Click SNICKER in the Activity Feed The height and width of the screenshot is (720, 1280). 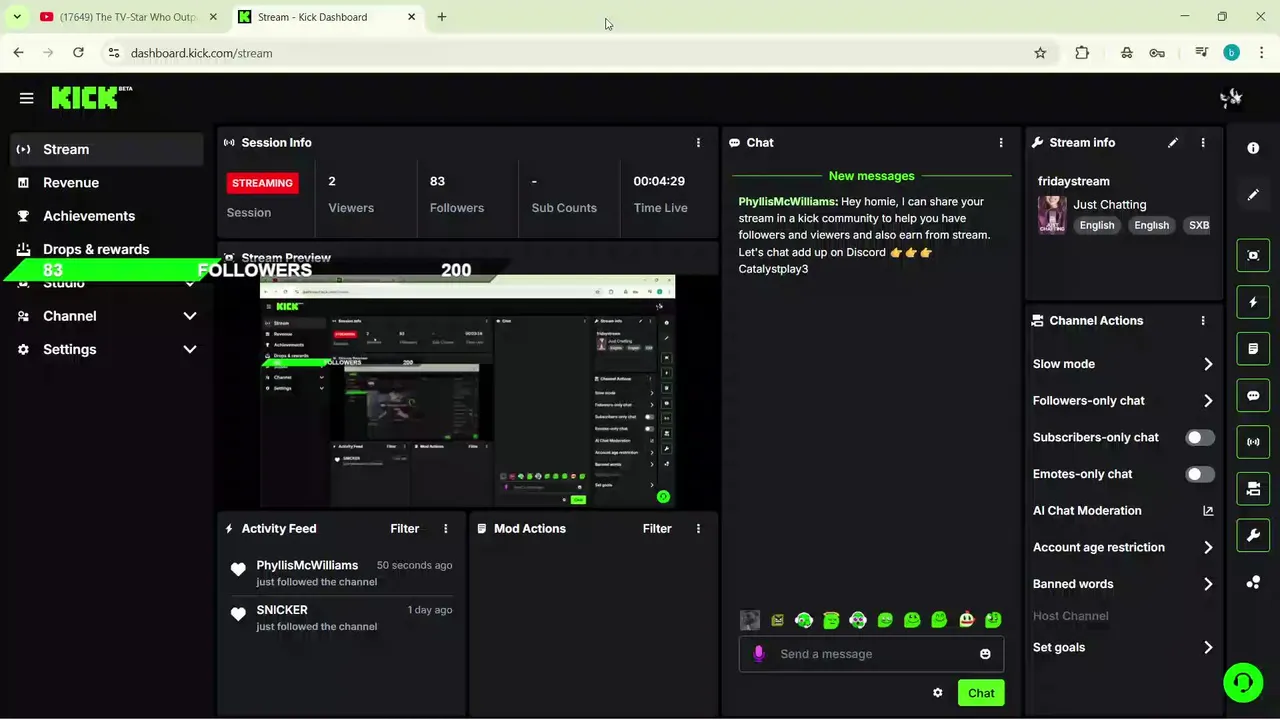click(x=282, y=610)
